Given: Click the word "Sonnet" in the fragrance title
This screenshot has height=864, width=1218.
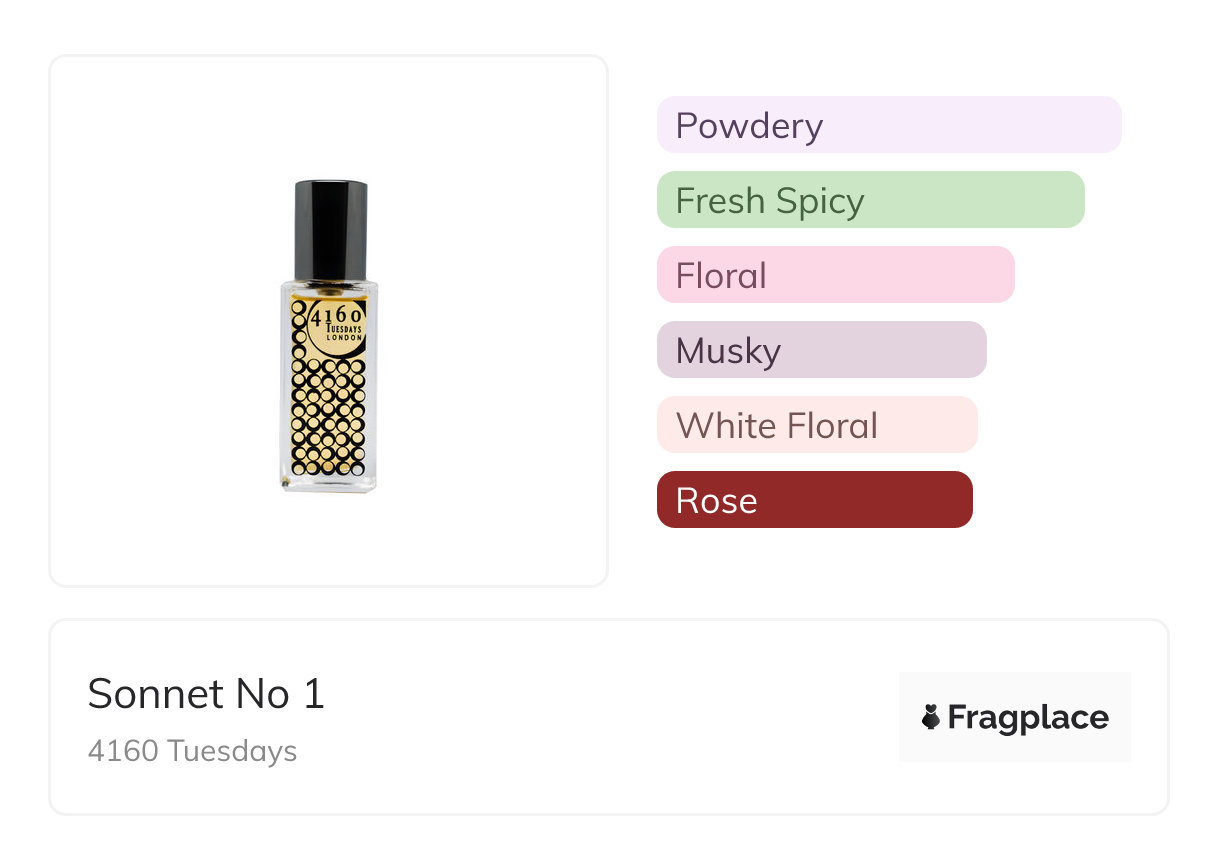Looking at the screenshot, I should tap(154, 694).
